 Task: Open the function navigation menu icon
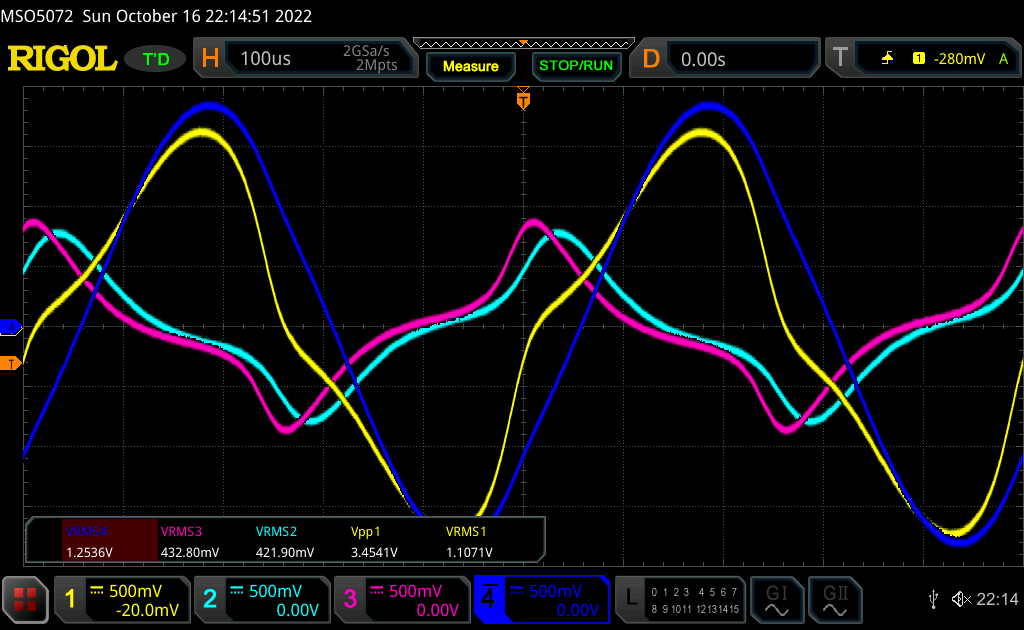[25, 599]
